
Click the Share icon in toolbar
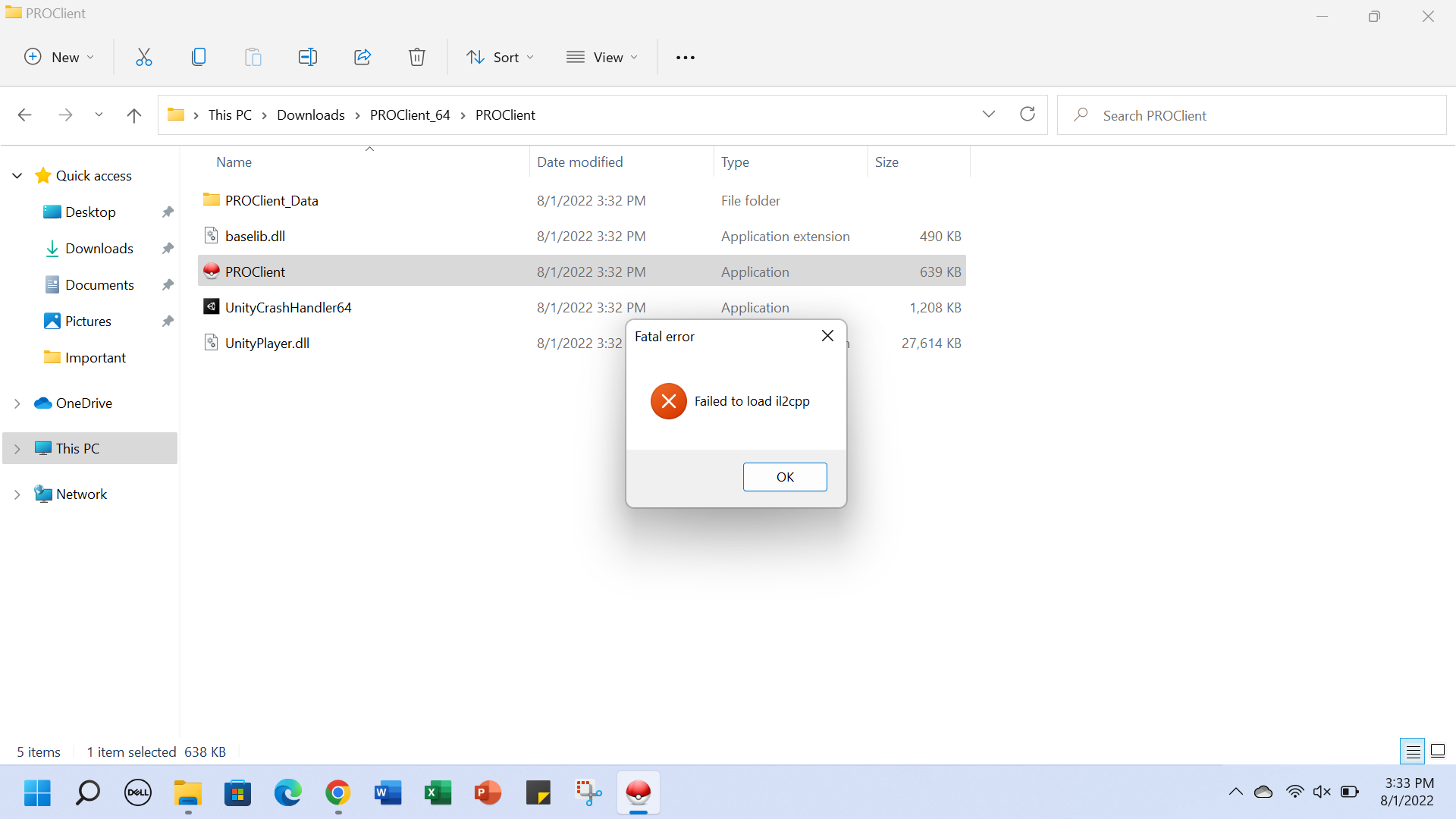point(362,57)
